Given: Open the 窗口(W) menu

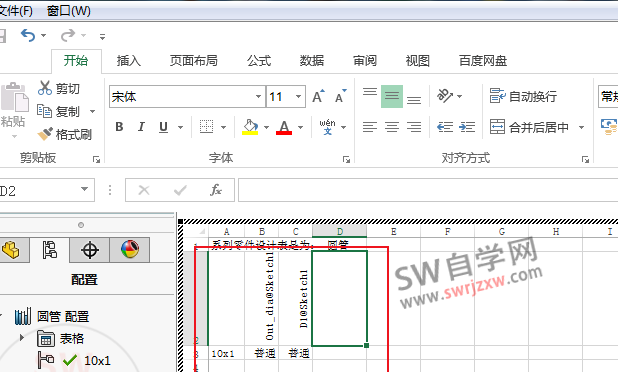Looking at the screenshot, I should (69, 11).
